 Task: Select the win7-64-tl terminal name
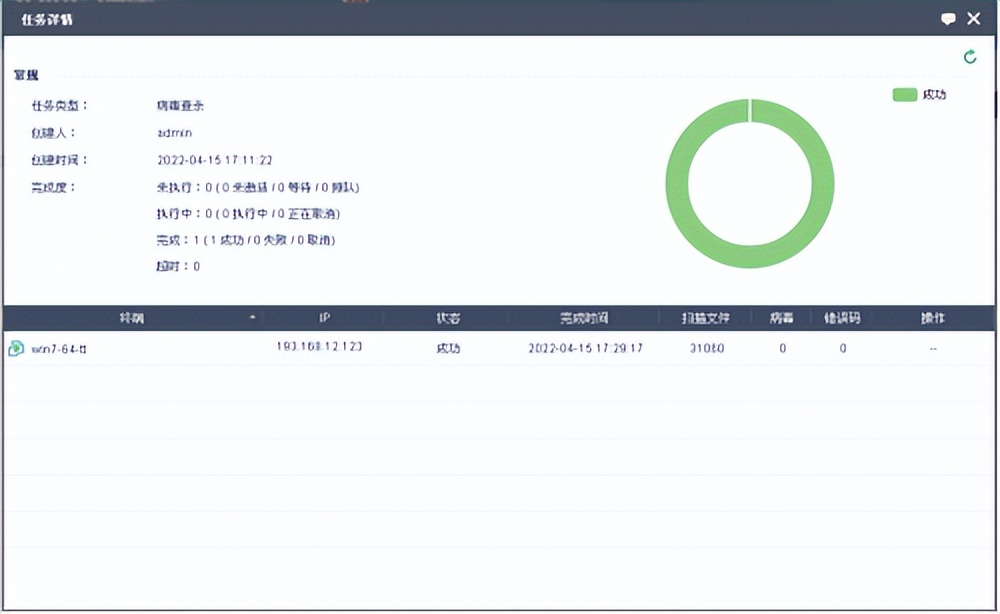click(x=59, y=349)
